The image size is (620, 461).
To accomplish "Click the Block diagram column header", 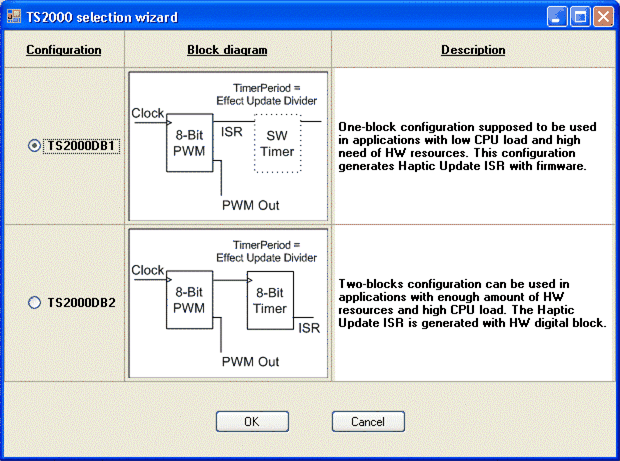I will click(227, 50).
